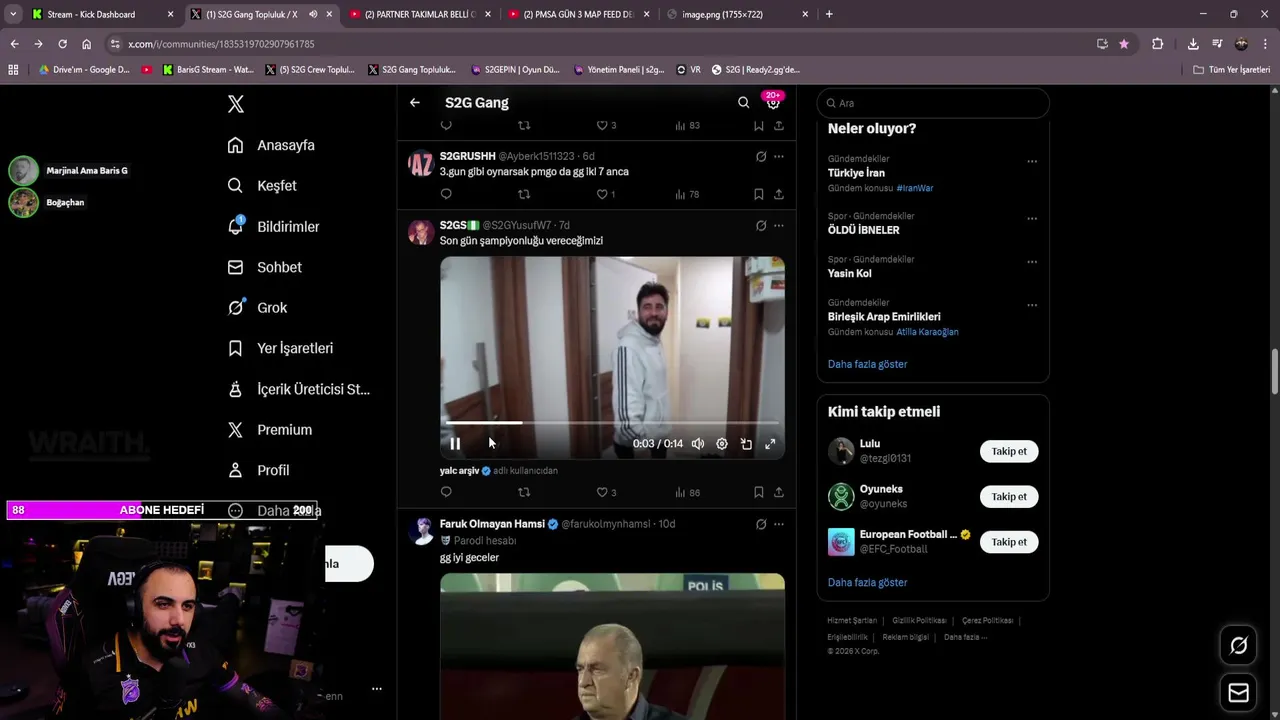Follow Oyuneks account
Viewport: 1280px width, 720px height.
[x=1009, y=496]
